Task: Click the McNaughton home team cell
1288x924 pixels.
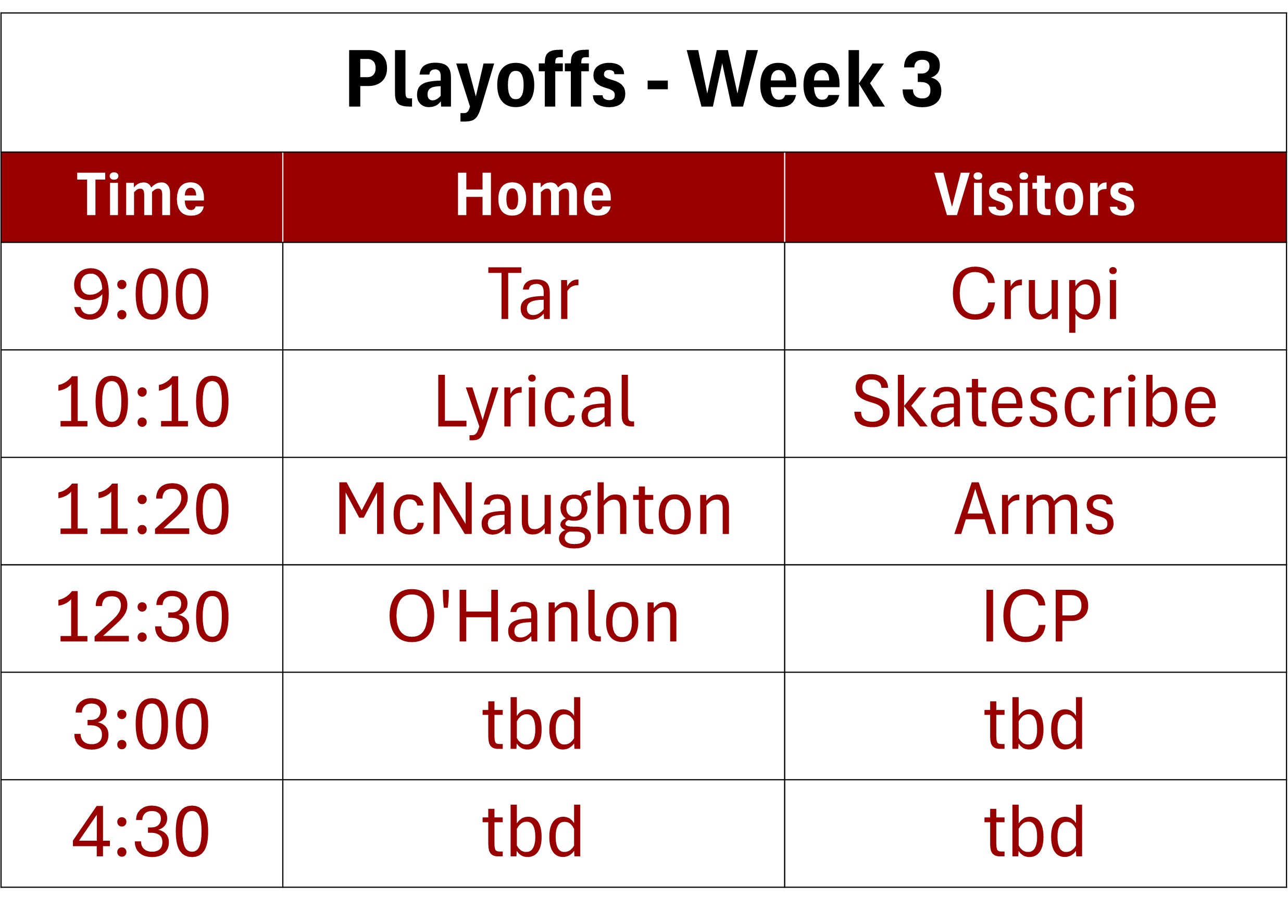Action: pyautogui.click(x=533, y=510)
